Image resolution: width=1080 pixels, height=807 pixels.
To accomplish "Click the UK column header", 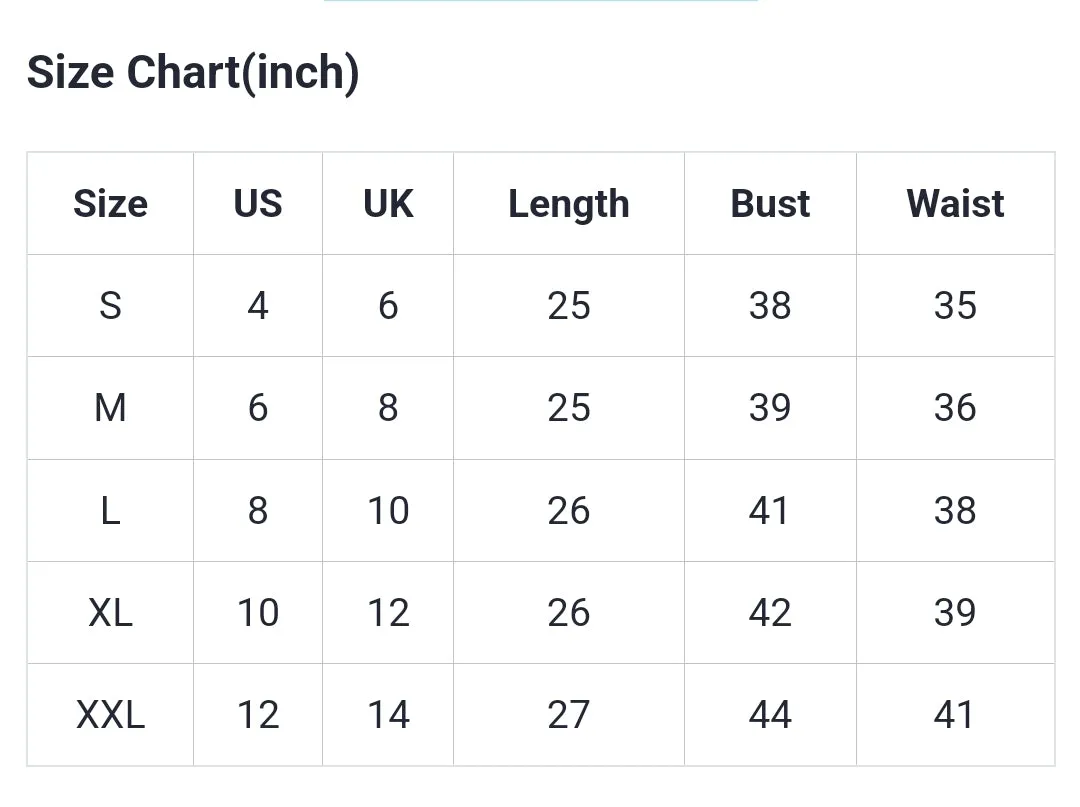I will 388,204.
